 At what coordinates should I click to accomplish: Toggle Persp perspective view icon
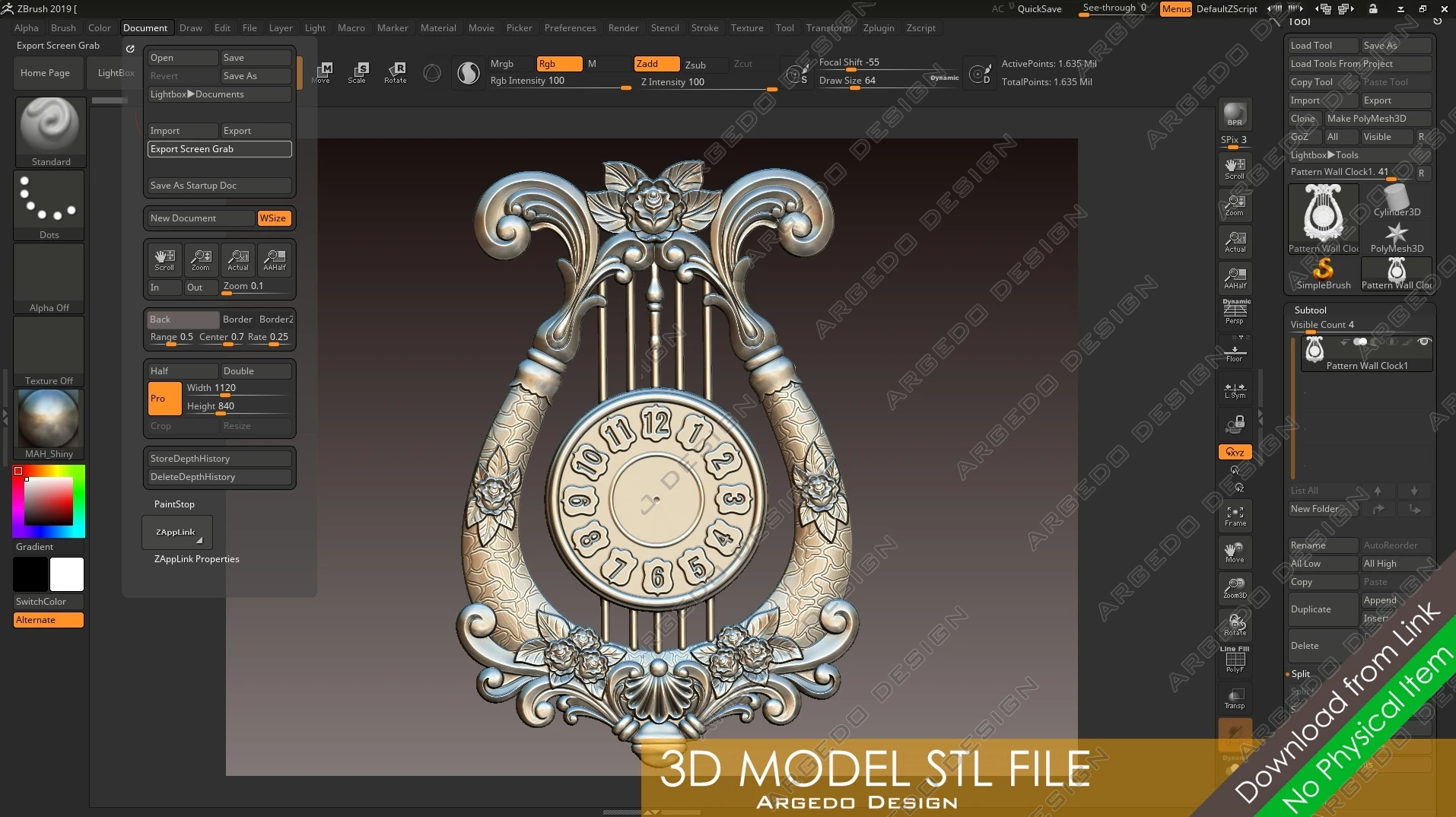point(1235,313)
